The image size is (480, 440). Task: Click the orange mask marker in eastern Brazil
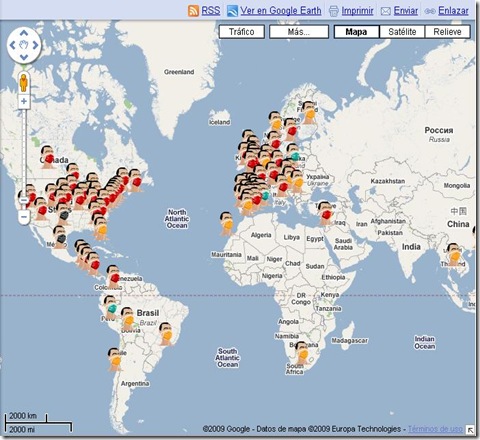coord(166,334)
